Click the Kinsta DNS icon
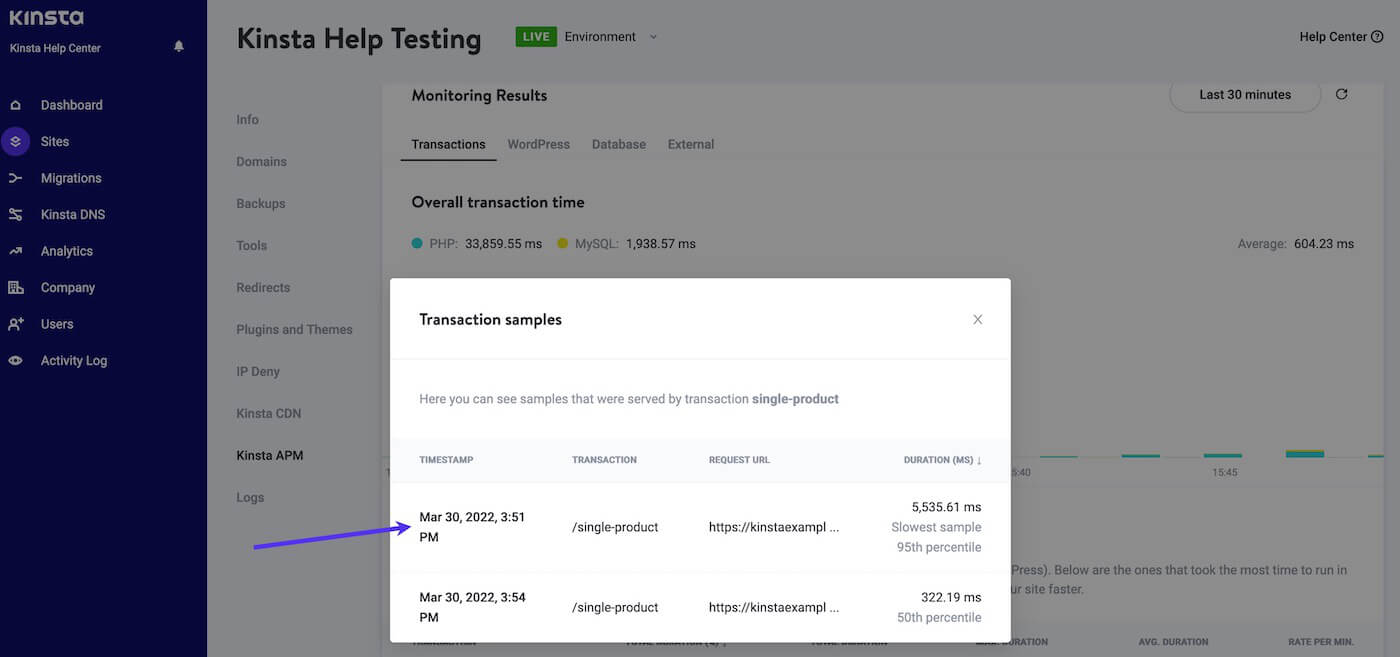 click(x=15, y=215)
